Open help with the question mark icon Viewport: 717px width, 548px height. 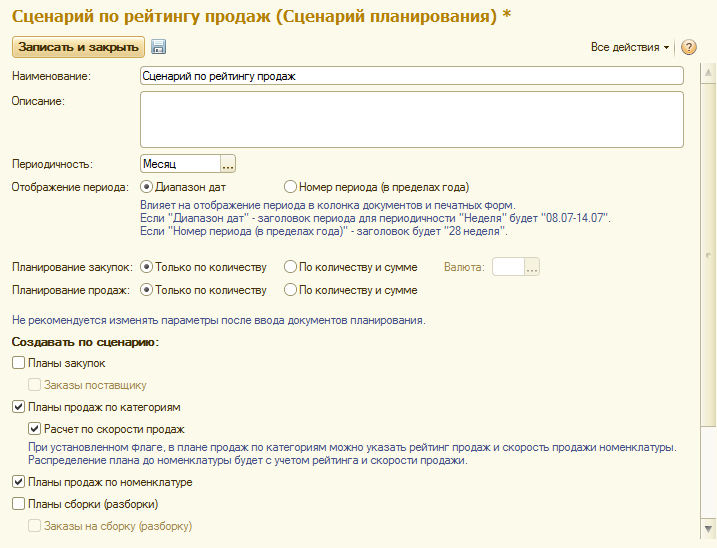688,47
